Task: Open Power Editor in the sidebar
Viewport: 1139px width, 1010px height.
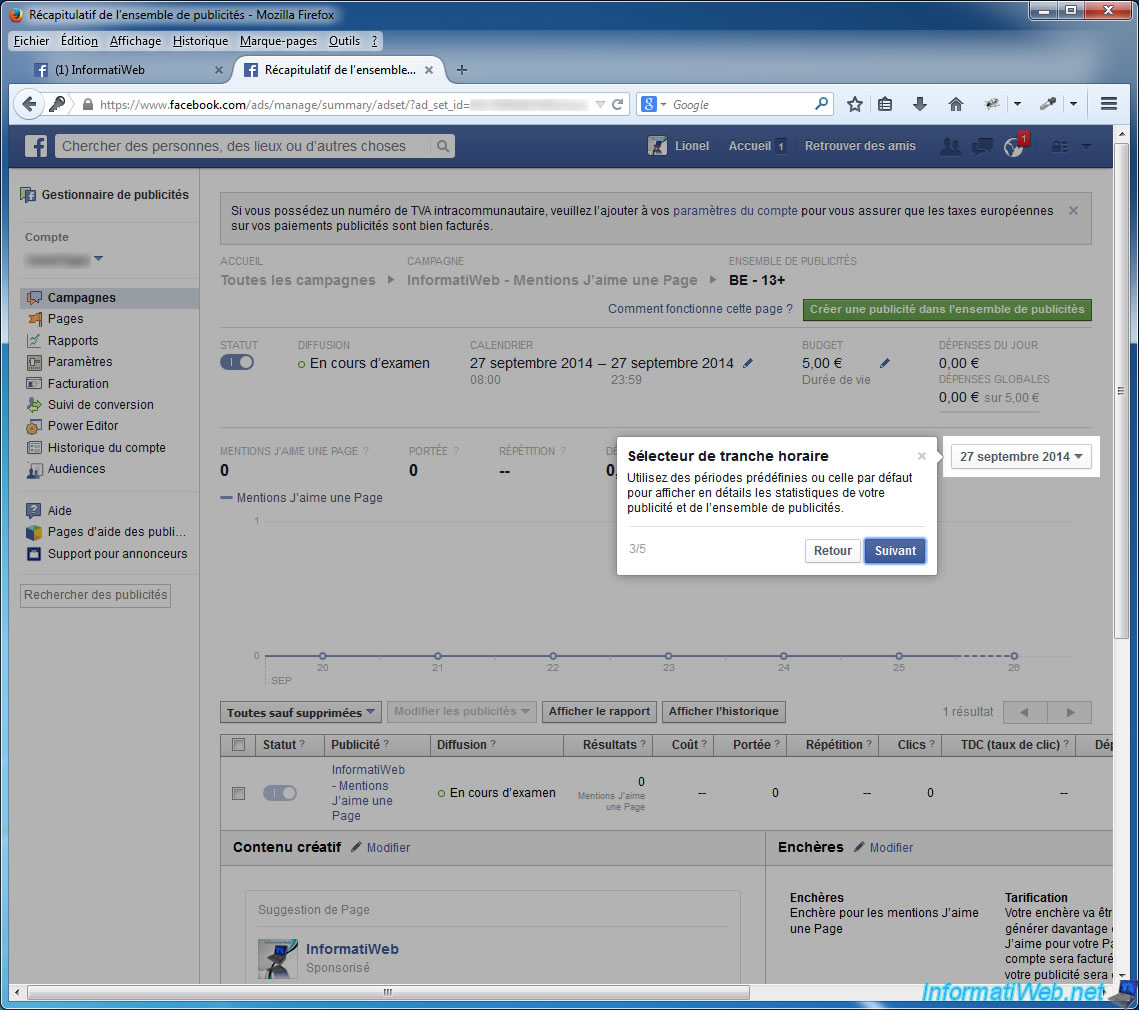Action: [x=83, y=426]
